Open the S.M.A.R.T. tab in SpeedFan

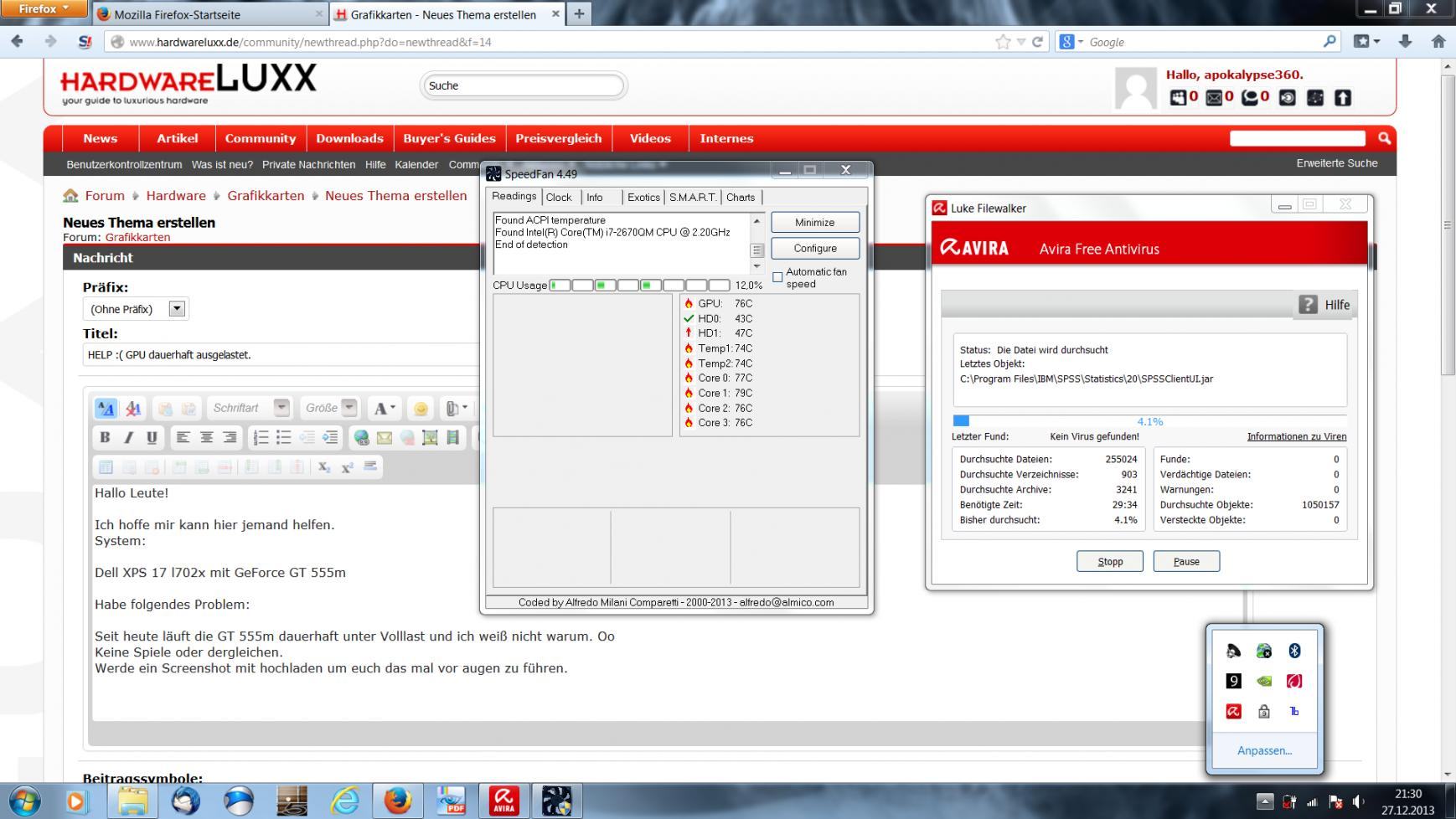click(x=693, y=198)
